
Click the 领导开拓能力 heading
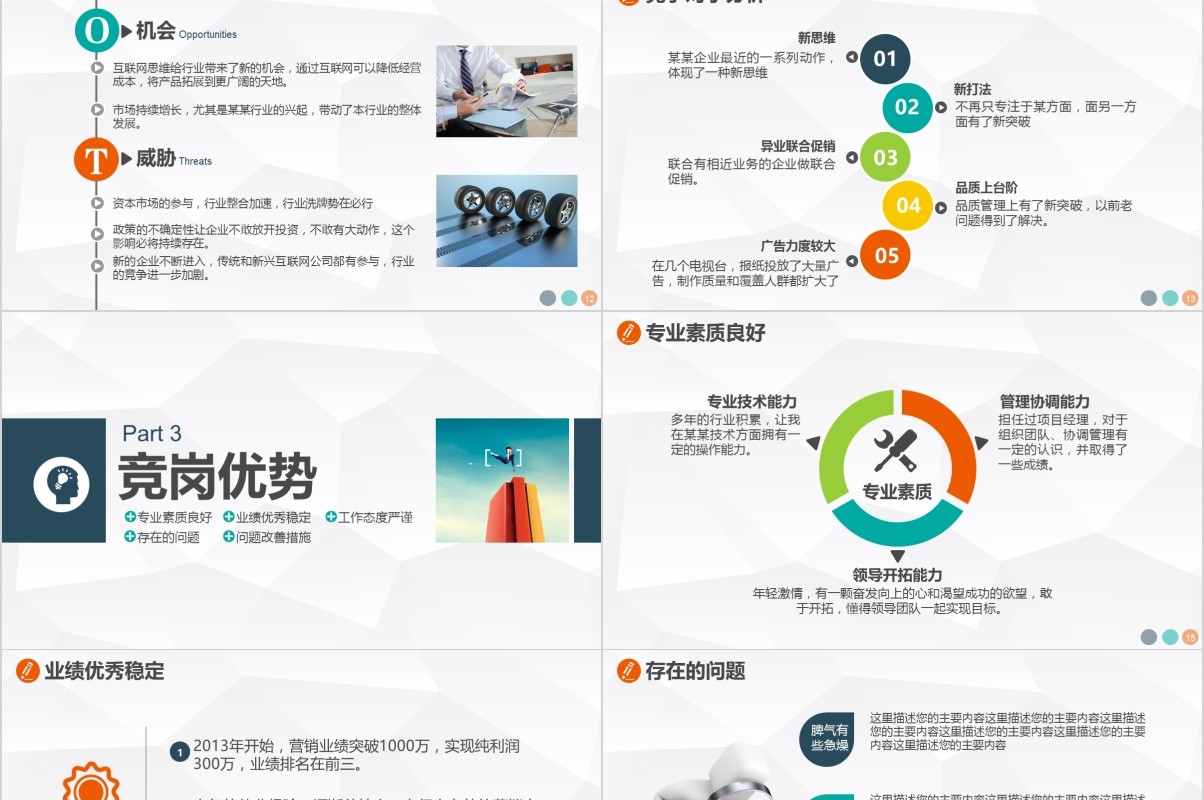click(x=897, y=575)
